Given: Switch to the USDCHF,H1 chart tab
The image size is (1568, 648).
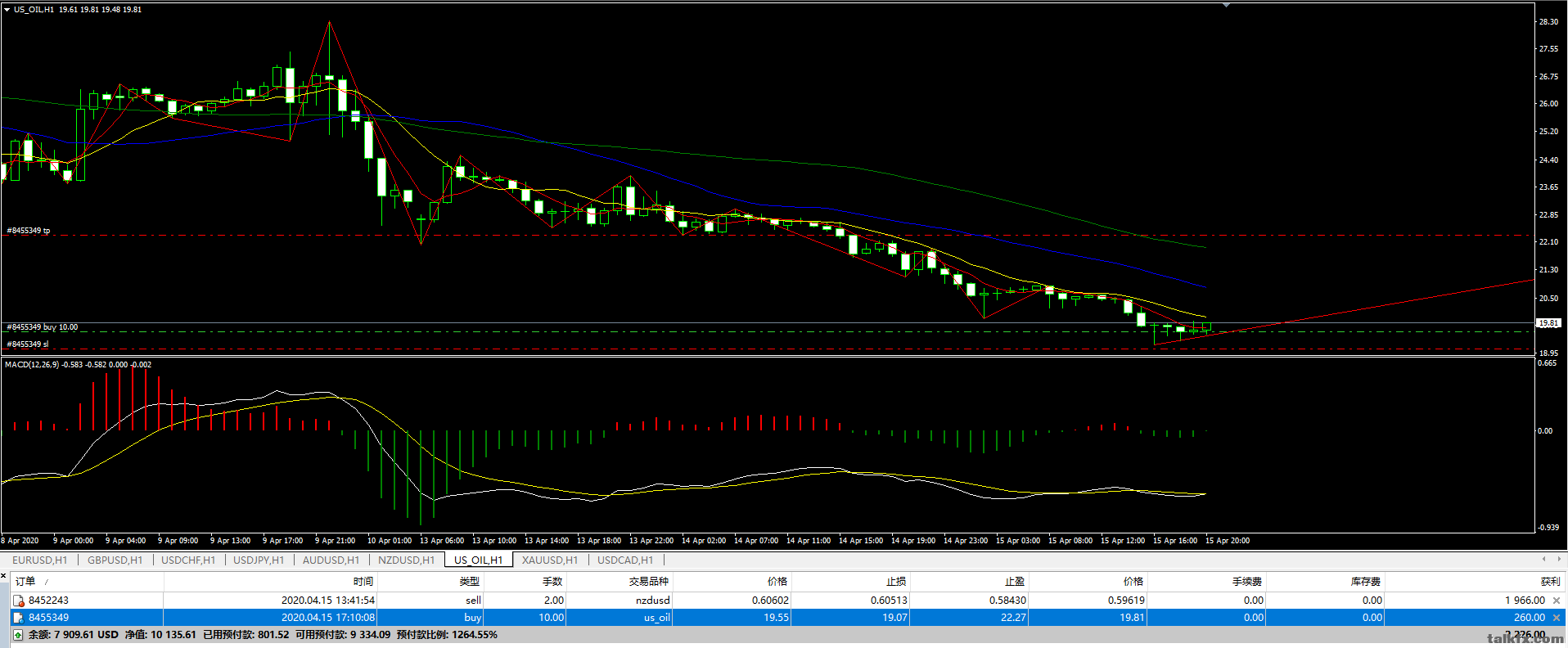Looking at the screenshot, I should (188, 560).
